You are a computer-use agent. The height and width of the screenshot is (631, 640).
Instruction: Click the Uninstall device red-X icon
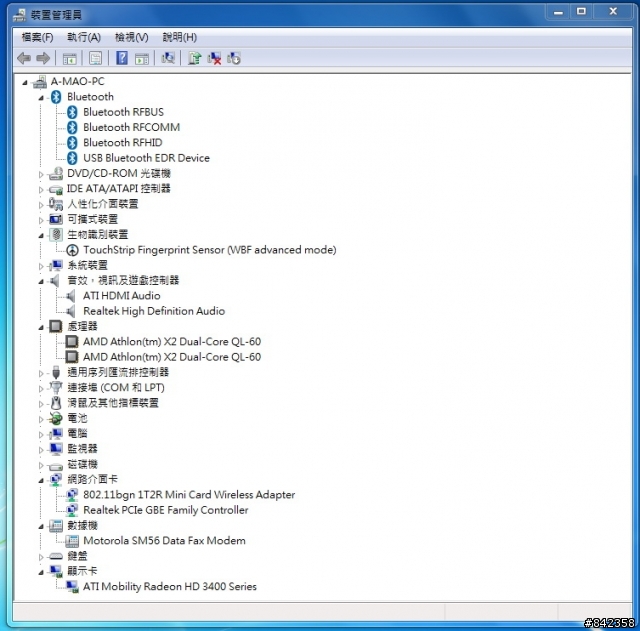(214, 58)
